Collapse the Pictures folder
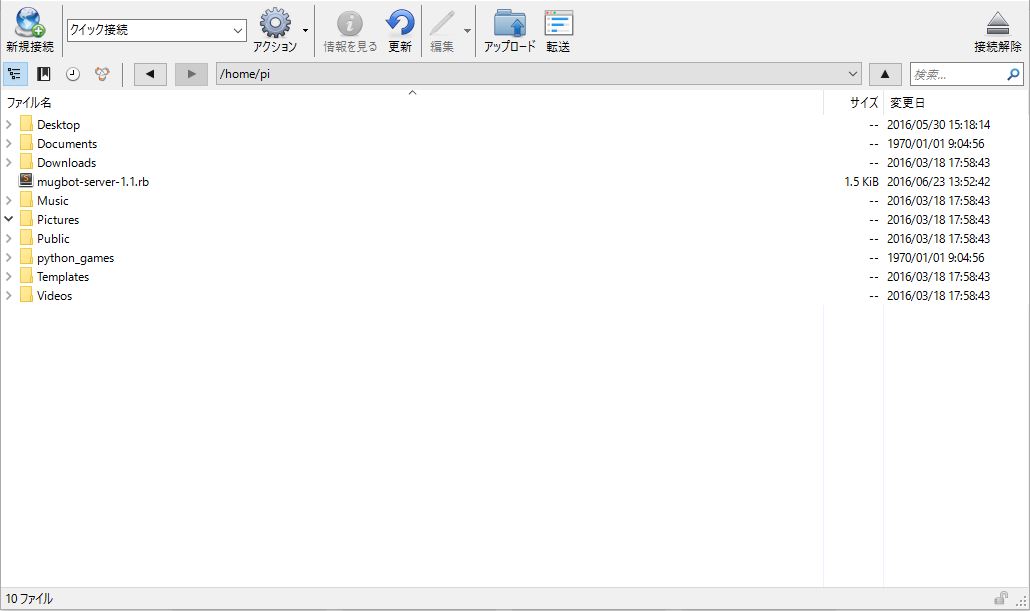This screenshot has height=611, width=1030. tap(9, 219)
